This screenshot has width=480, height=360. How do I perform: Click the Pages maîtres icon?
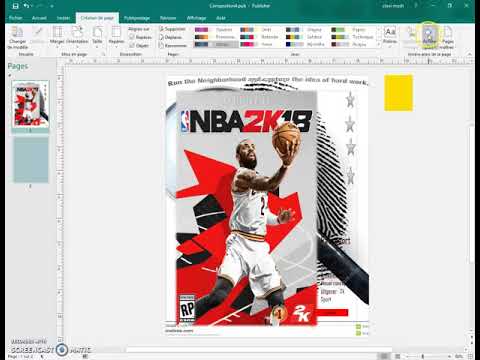tap(448, 37)
